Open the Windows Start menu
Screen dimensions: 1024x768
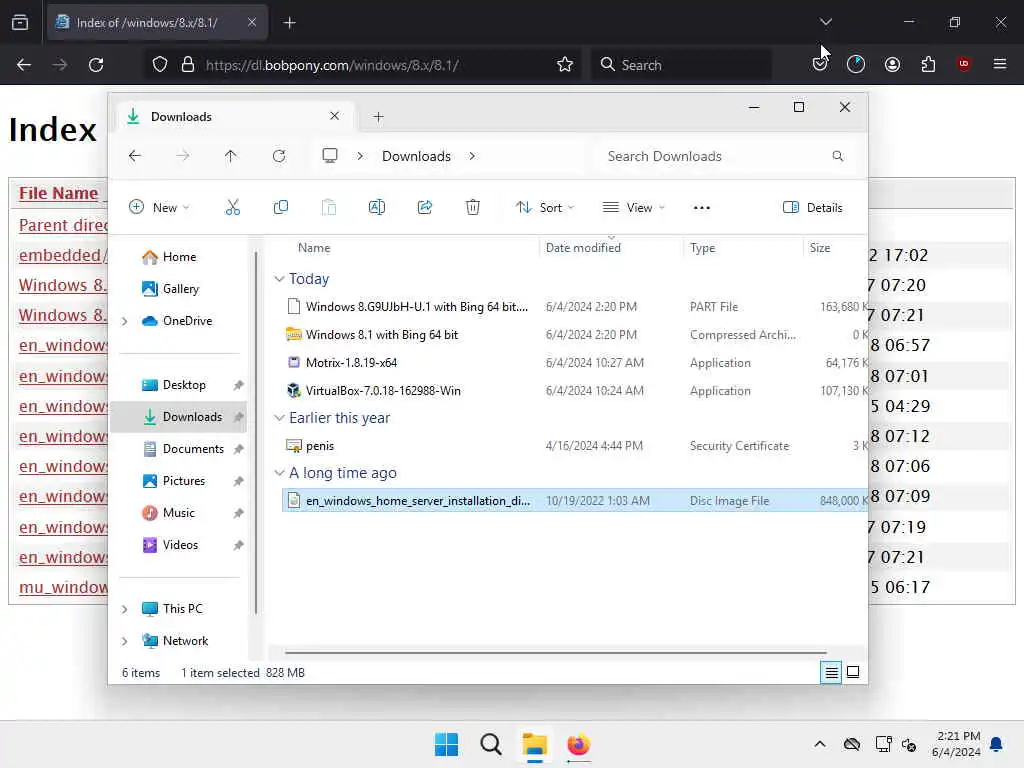point(447,744)
